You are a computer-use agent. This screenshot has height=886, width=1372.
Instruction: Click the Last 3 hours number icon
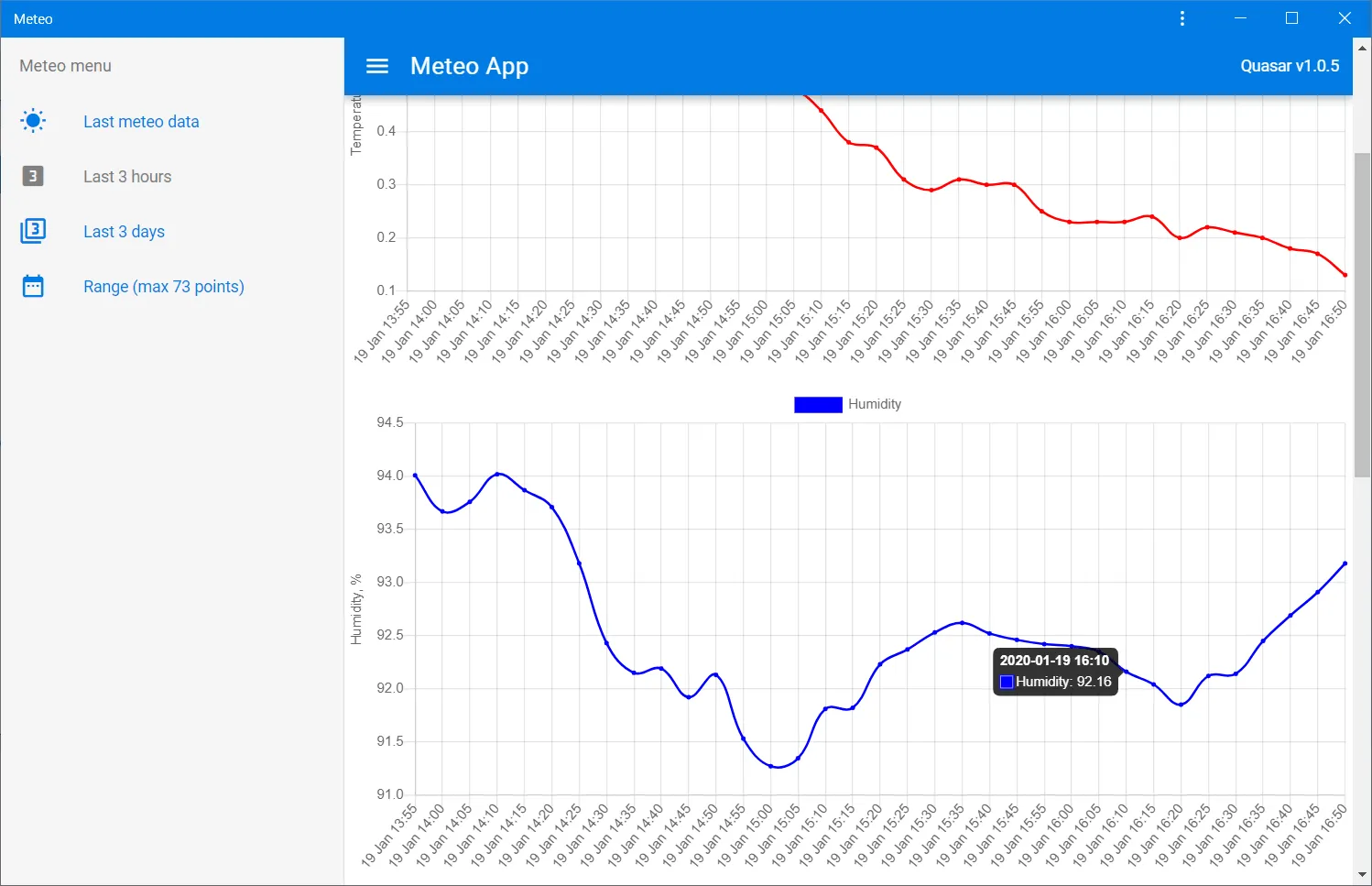click(x=33, y=176)
